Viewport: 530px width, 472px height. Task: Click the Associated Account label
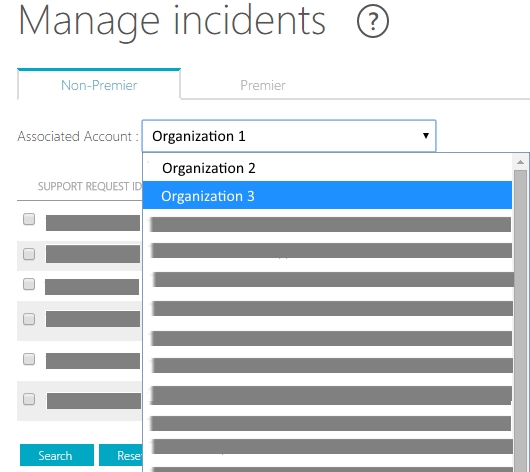pos(78,136)
